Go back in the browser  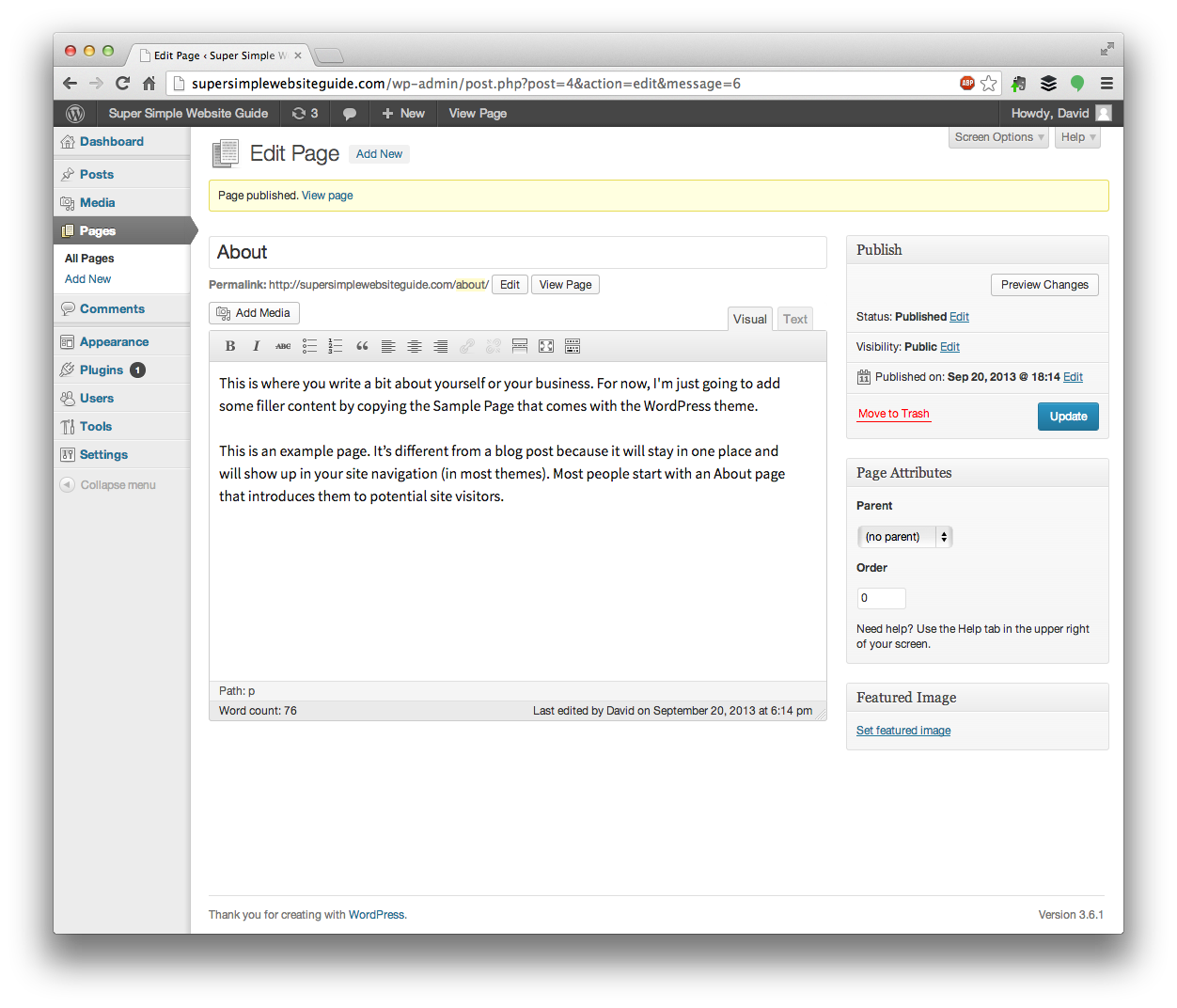tap(70, 83)
